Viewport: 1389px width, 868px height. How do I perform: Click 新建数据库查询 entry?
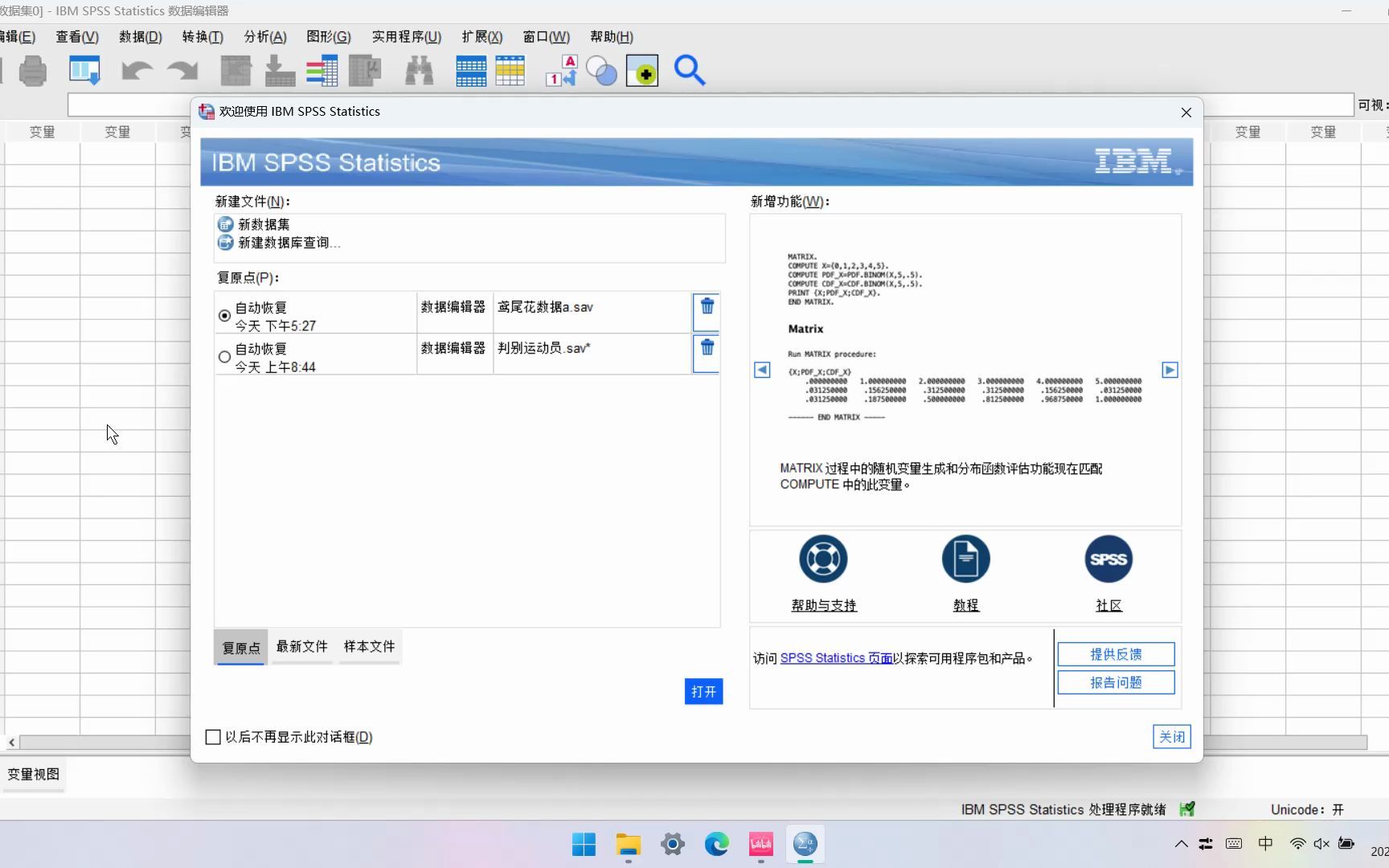(279, 243)
